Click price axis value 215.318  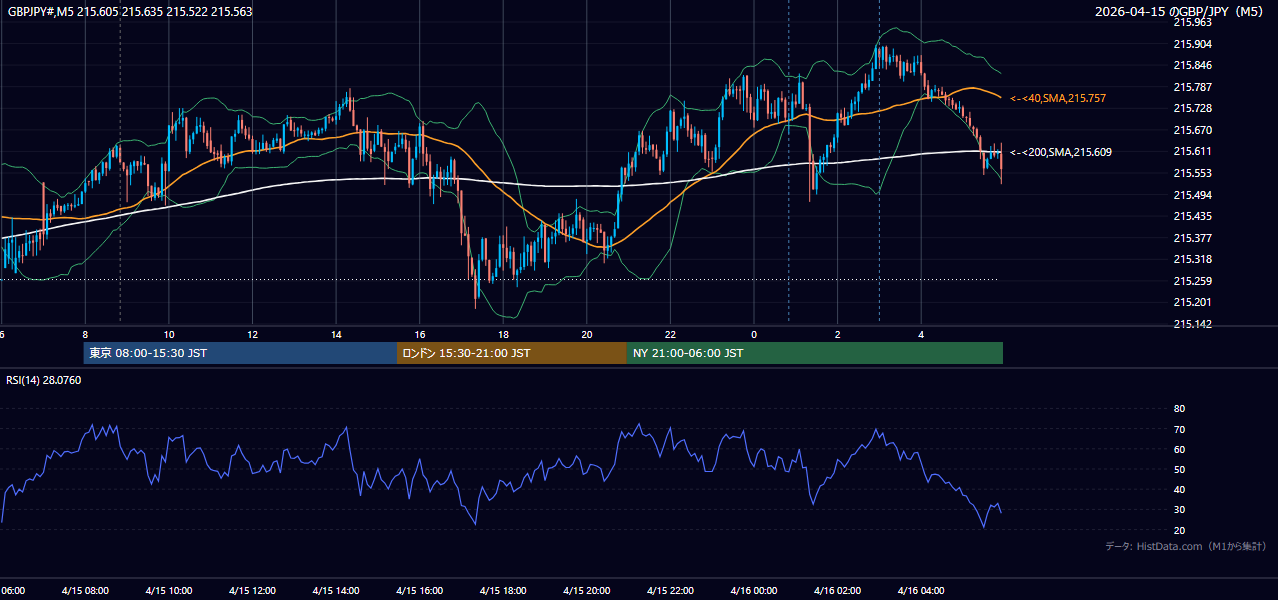[x=1192, y=259]
